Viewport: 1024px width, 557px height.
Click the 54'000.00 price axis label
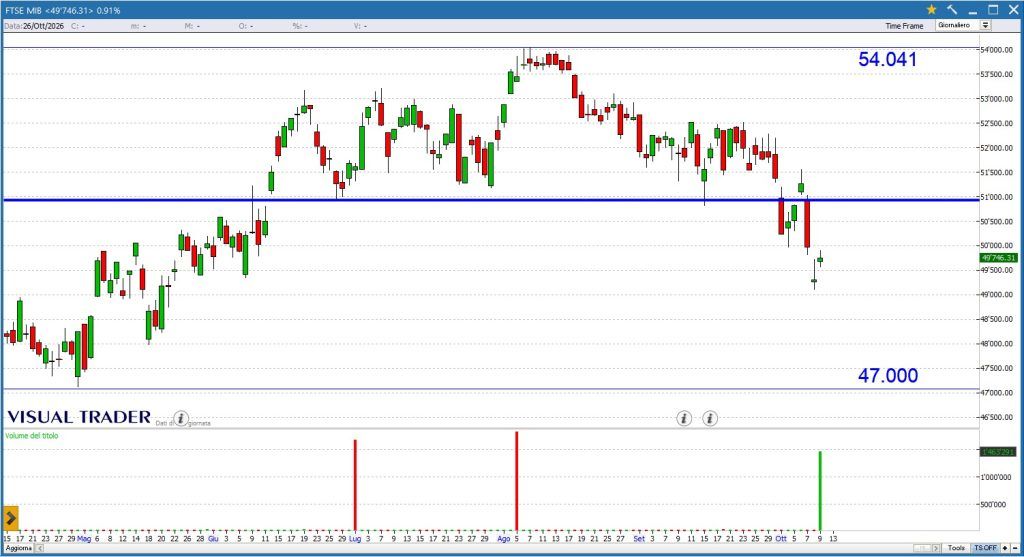click(x=997, y=50)
